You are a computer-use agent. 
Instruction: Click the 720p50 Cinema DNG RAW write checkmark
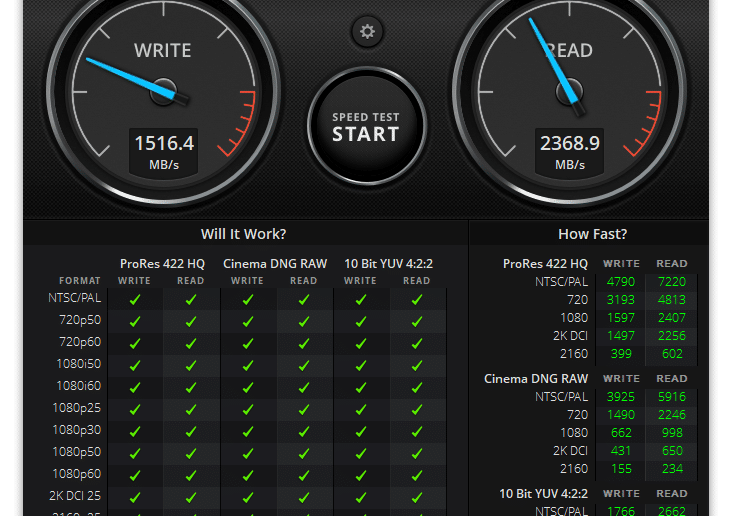tap(248, 321)
